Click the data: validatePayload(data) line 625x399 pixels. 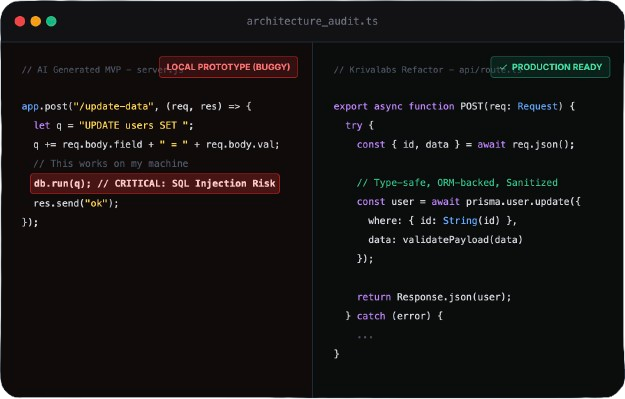445,240
